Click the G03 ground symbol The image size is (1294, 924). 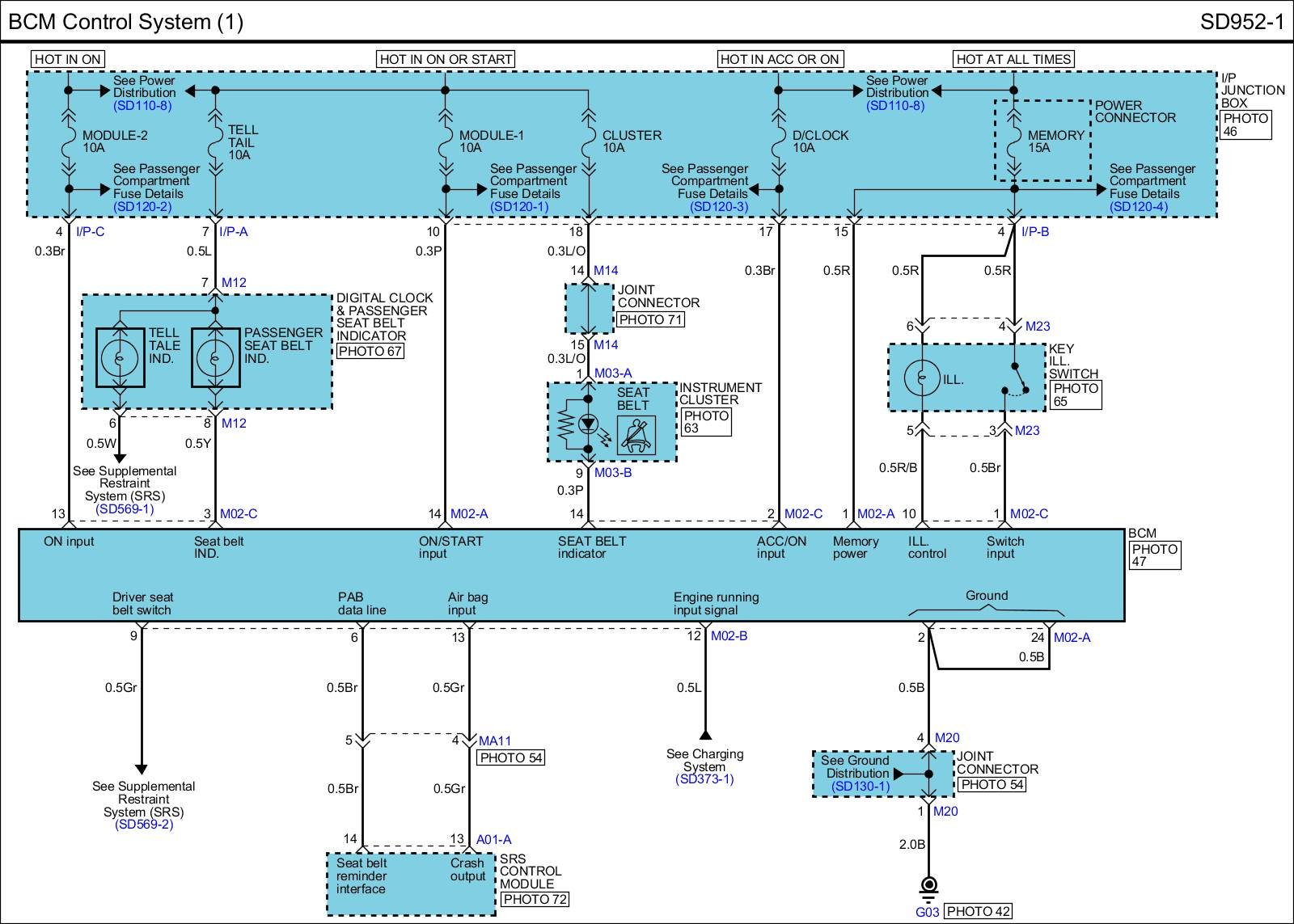tap(928, 887)
